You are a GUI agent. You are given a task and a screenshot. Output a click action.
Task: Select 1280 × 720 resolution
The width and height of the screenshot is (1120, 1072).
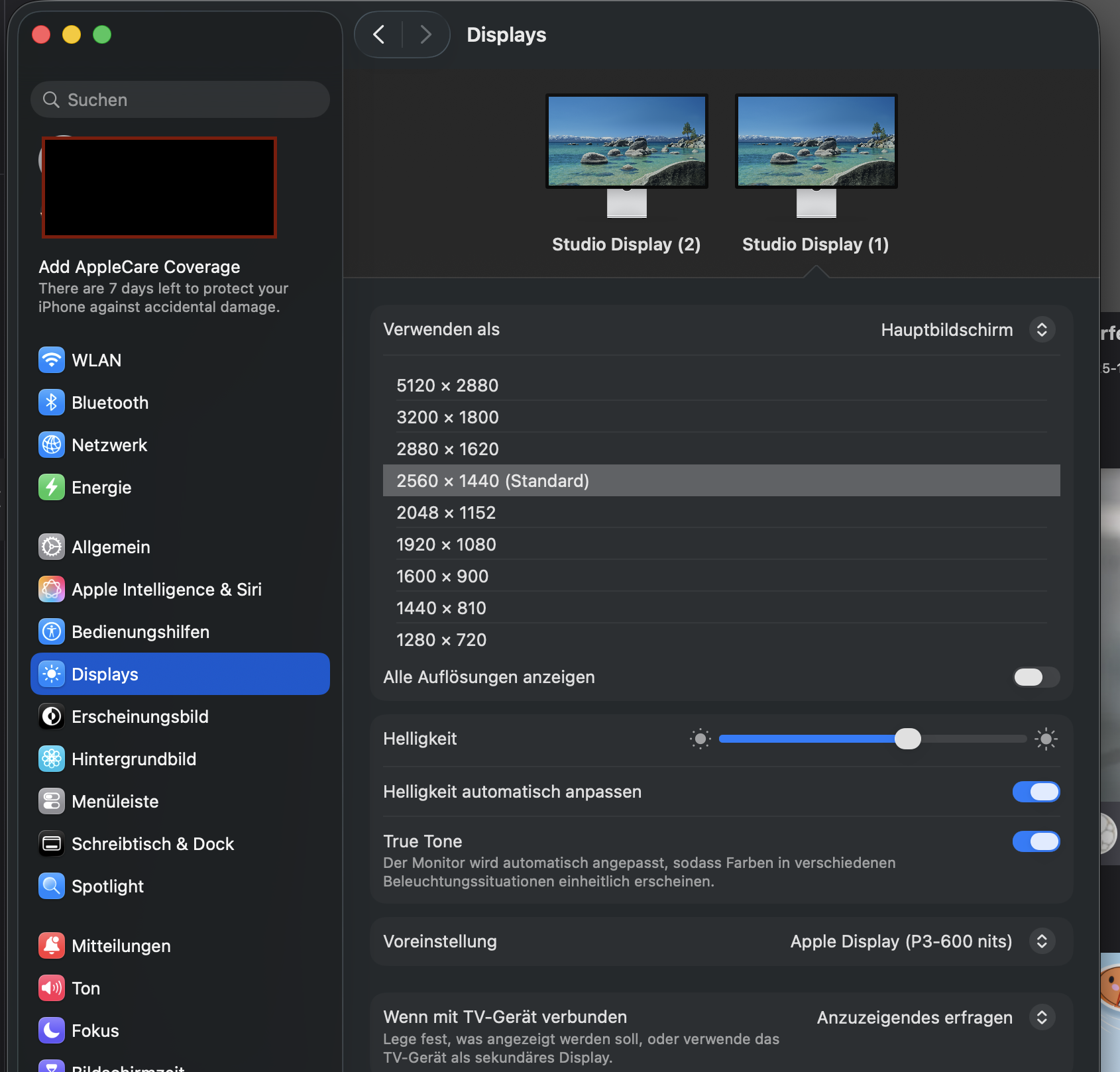coord(721,639)
